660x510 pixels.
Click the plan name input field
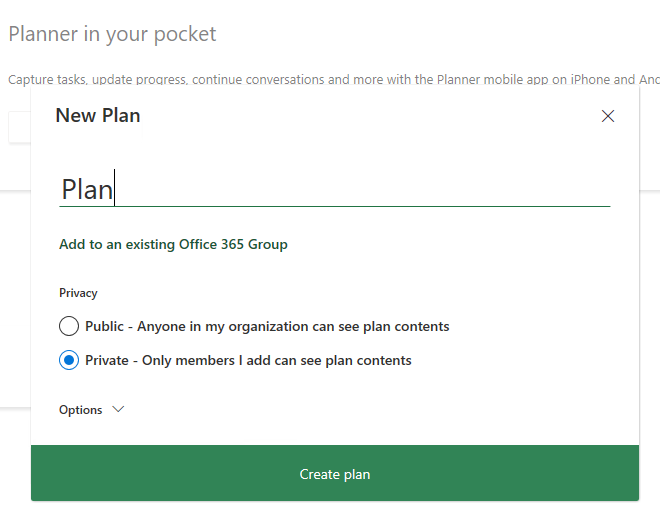pyautogui.click(x=335, y=189)
